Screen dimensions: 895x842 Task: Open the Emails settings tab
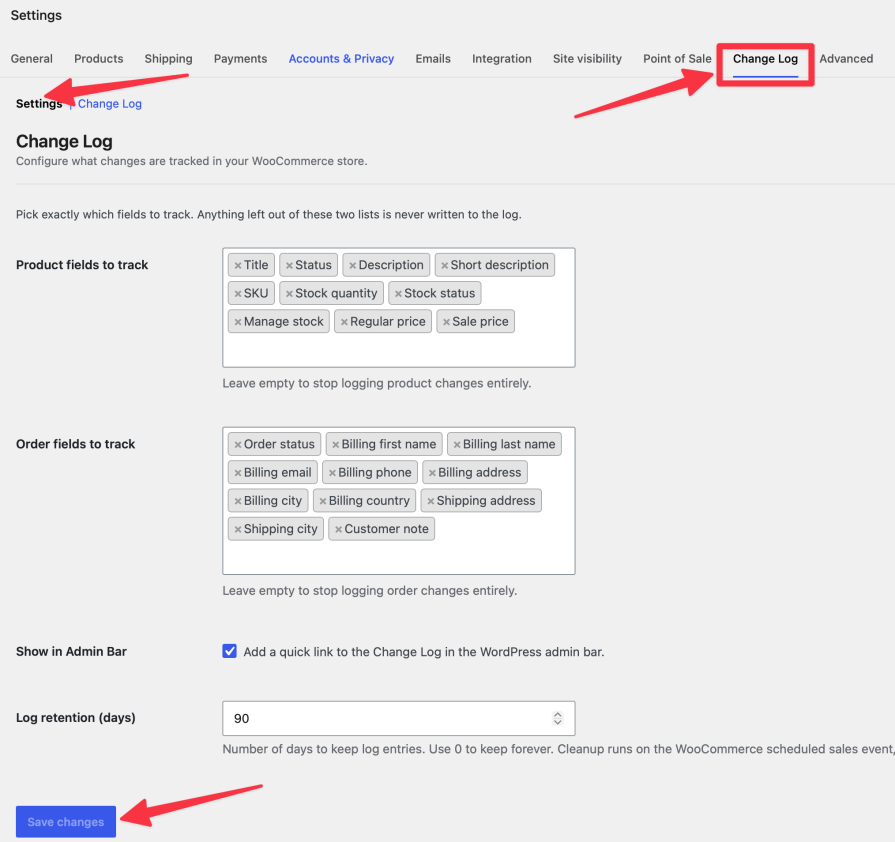(x=433, y=59)
